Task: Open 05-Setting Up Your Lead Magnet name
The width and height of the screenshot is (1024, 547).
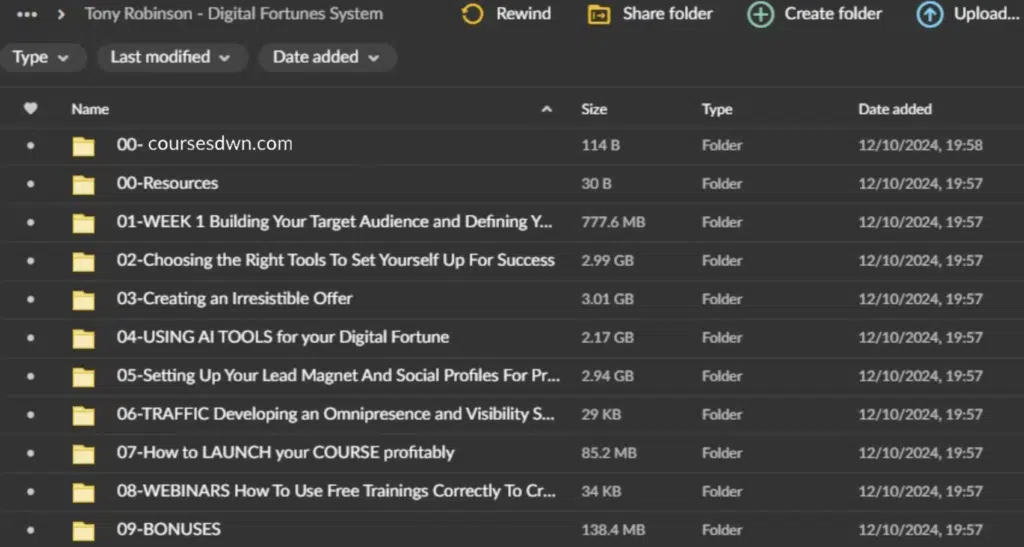Action: (338, 376)
